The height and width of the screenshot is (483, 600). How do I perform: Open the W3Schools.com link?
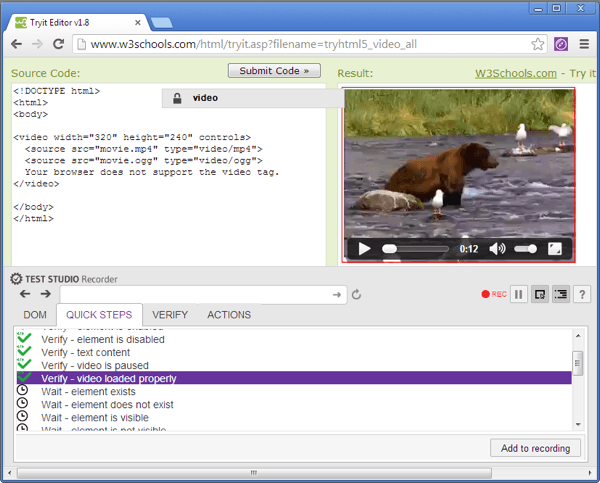516,73
